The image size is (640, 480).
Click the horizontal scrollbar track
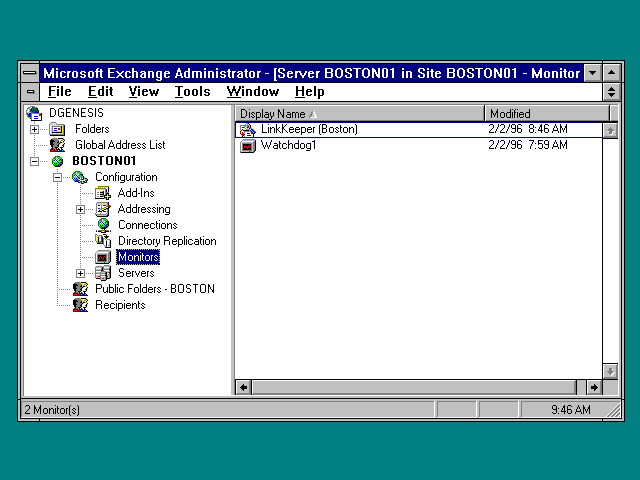tap(419, 387)
